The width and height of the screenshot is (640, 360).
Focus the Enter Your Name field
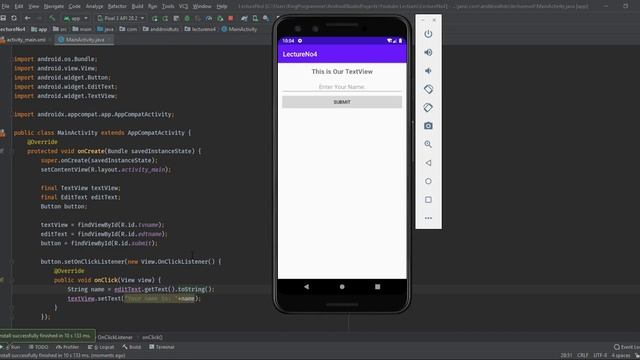(342, 87)
